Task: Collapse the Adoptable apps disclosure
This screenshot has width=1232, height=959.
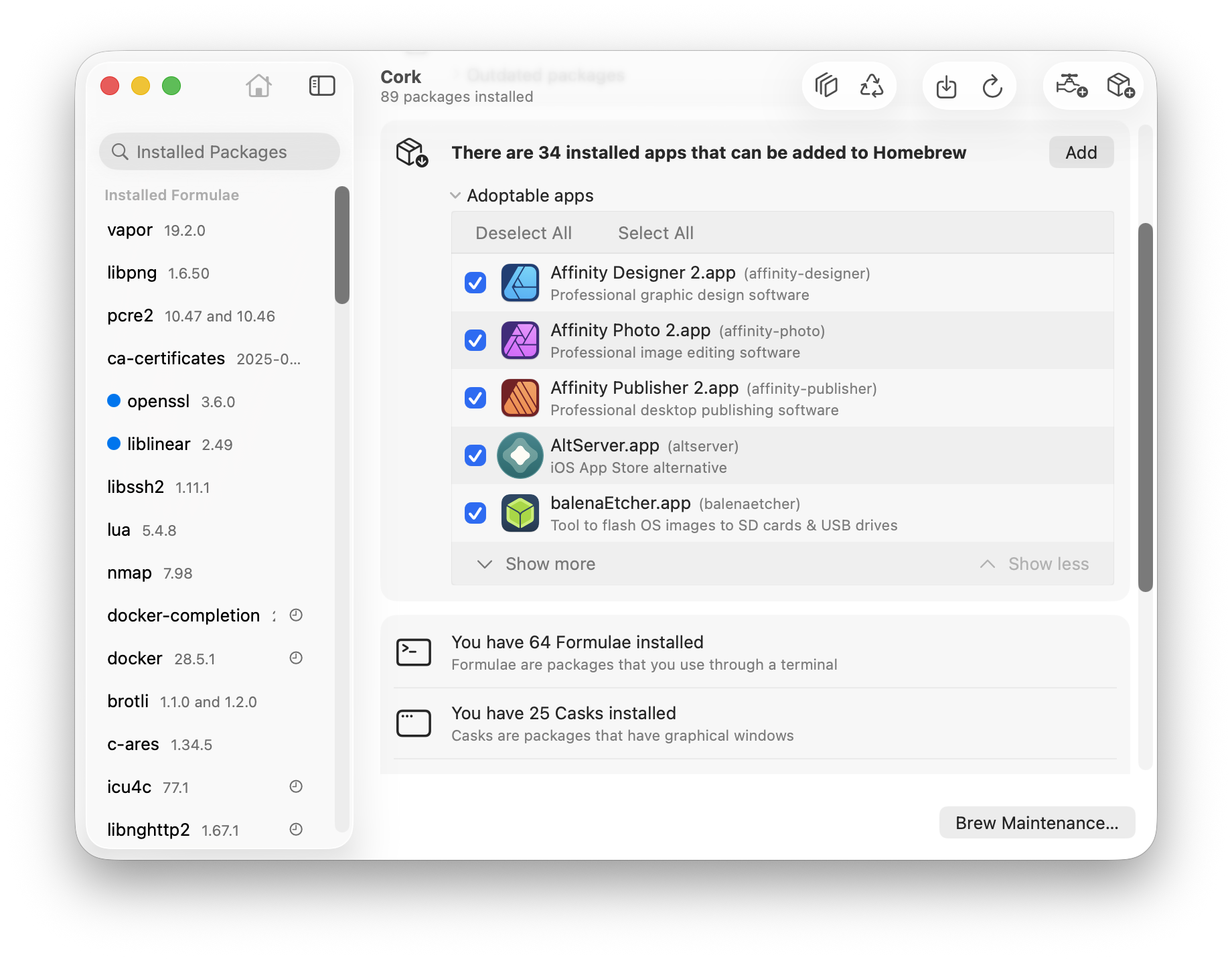Action: tap(455, 196)
